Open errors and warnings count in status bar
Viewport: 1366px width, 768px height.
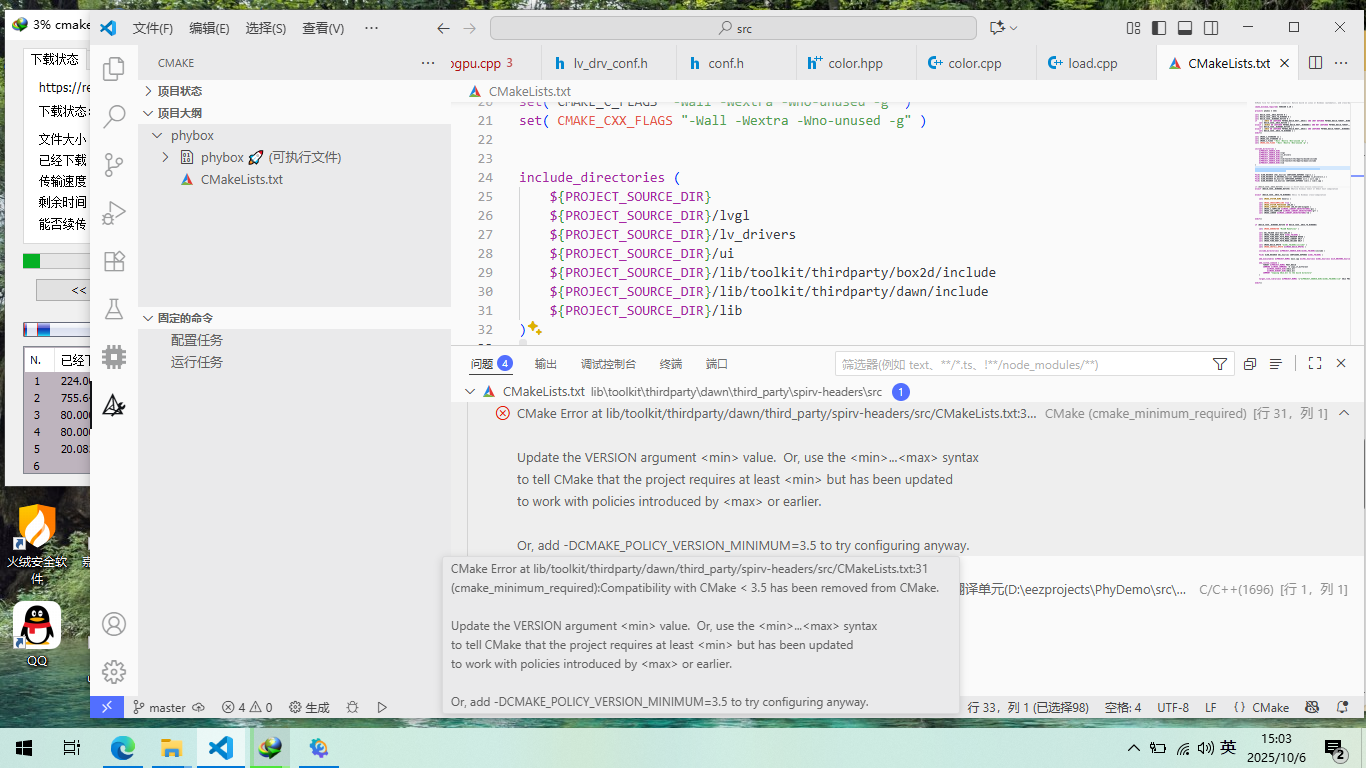point(247,707)
